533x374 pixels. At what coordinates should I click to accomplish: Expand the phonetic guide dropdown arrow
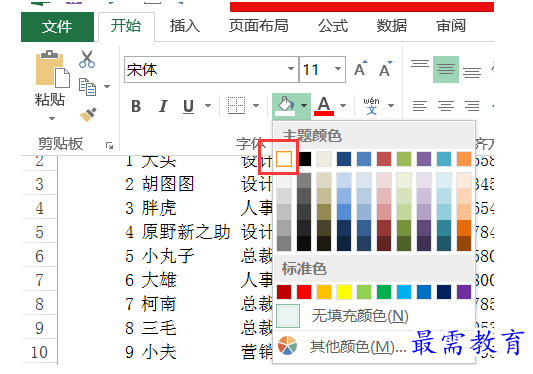pyautogui.click(x=391, y=106)
